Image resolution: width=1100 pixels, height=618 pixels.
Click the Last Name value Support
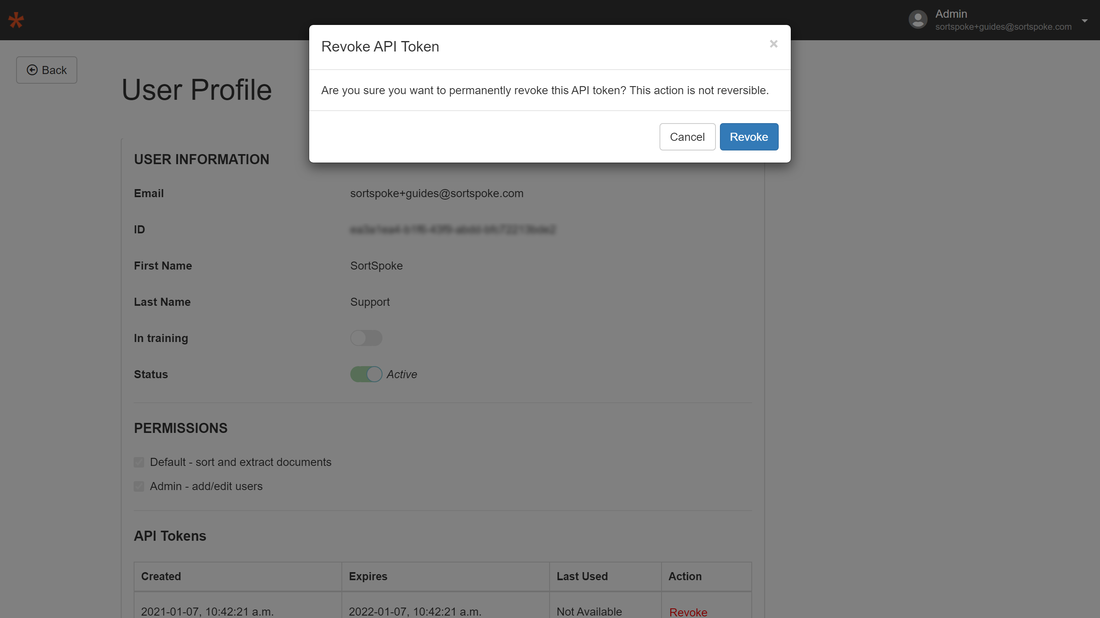point(370,302)
